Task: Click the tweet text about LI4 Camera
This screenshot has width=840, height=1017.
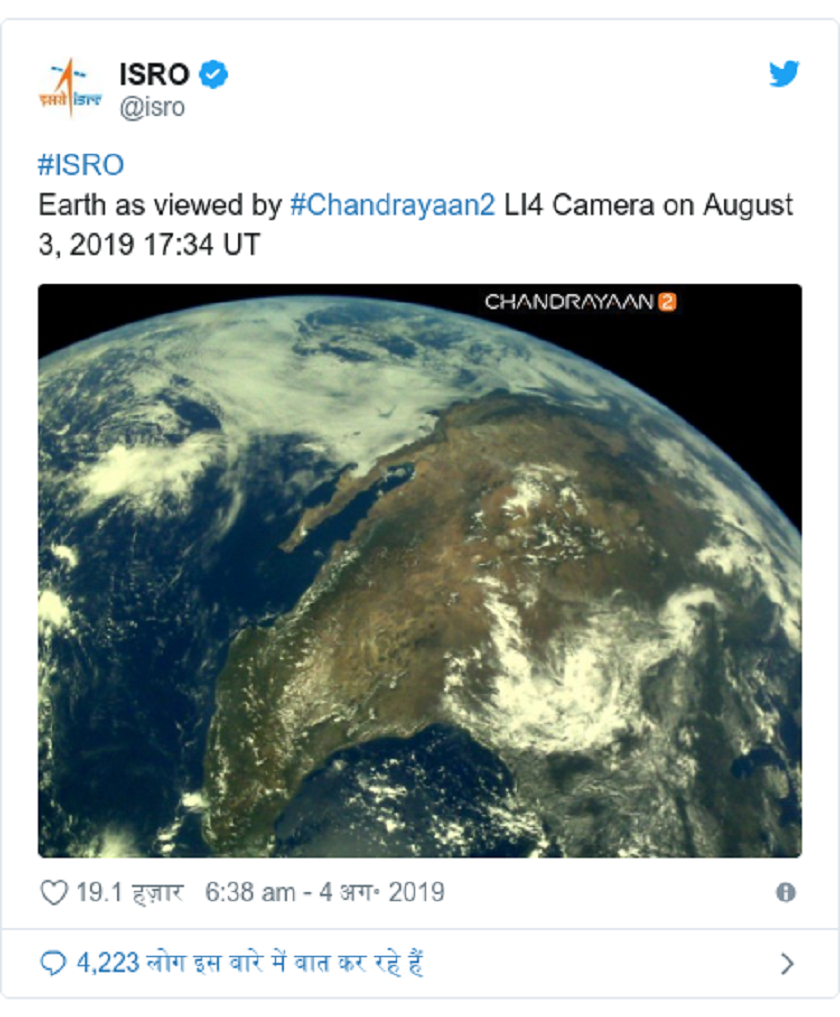Action: coord(415,224)
